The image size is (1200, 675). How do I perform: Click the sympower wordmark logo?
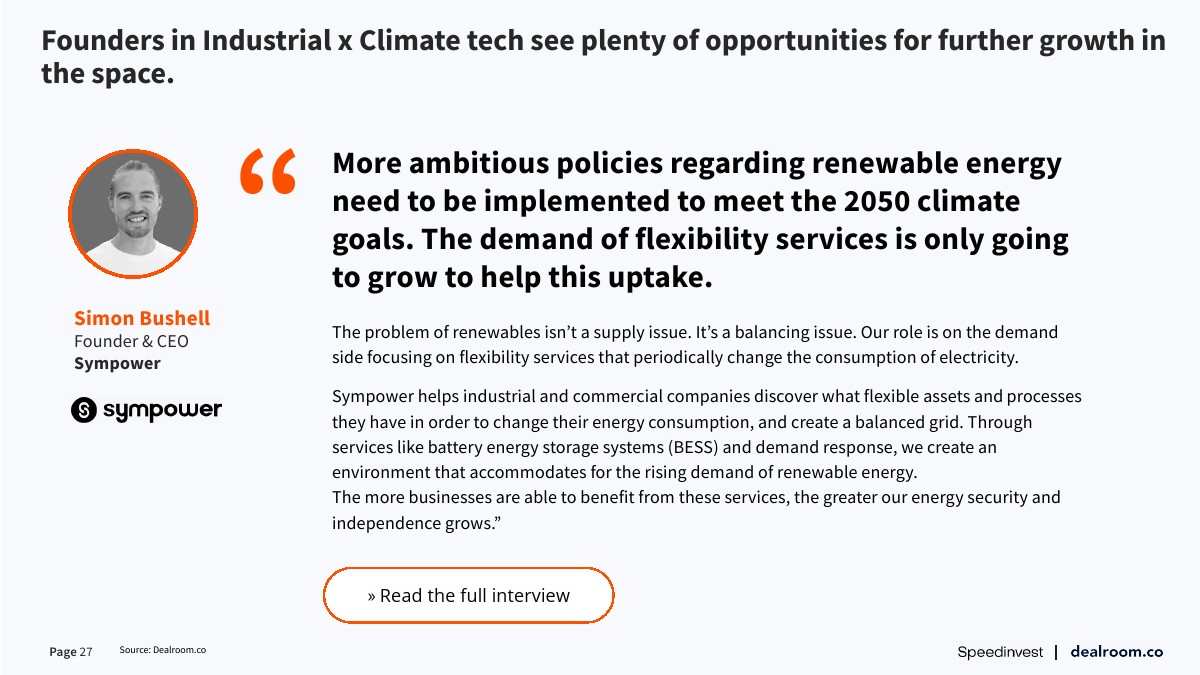pyautogui.click(x=162, y=410)
